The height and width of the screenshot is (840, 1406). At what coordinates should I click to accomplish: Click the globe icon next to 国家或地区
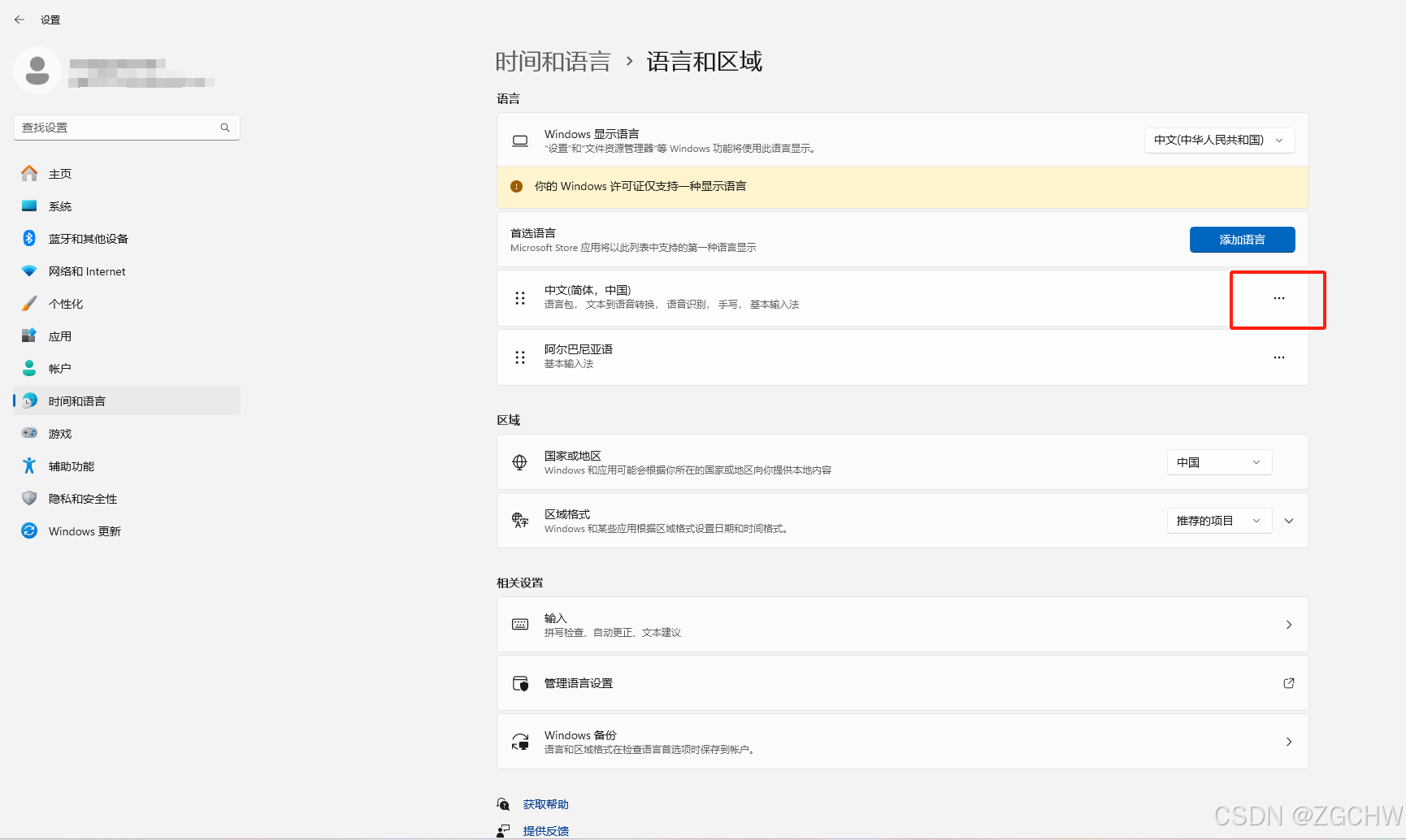(x=520, y=462)
